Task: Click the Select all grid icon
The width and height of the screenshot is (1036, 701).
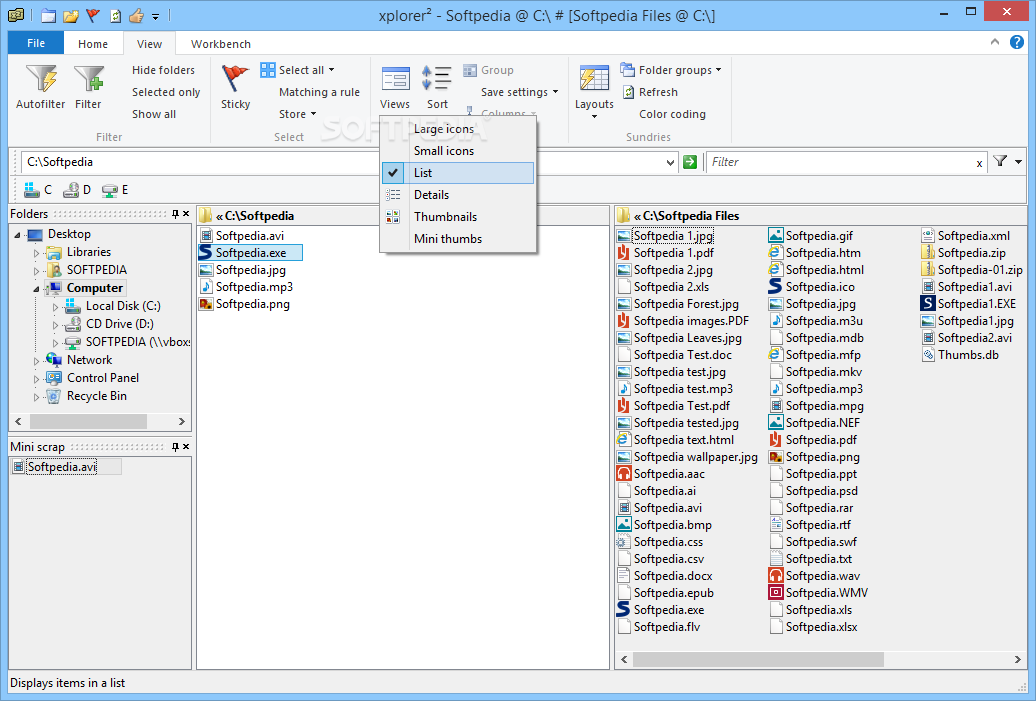Action: point(268,69)
